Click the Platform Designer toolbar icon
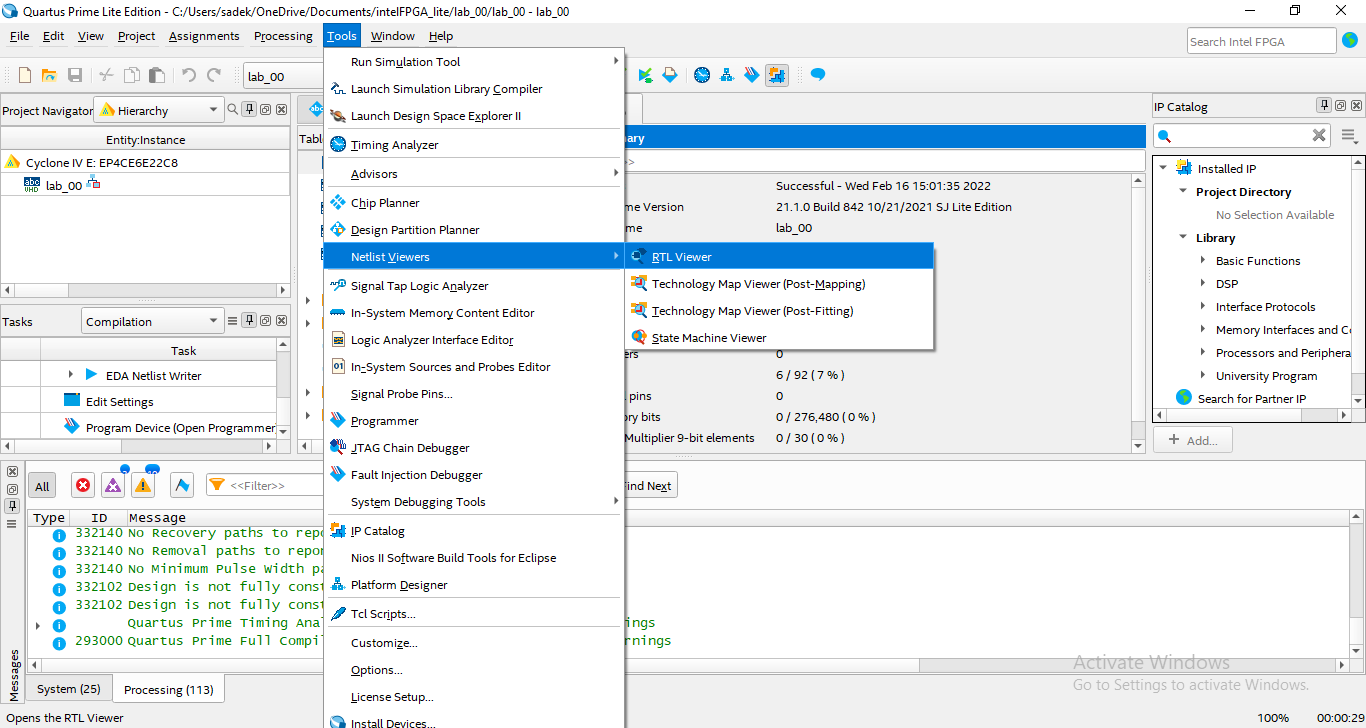 click(727, 75)
